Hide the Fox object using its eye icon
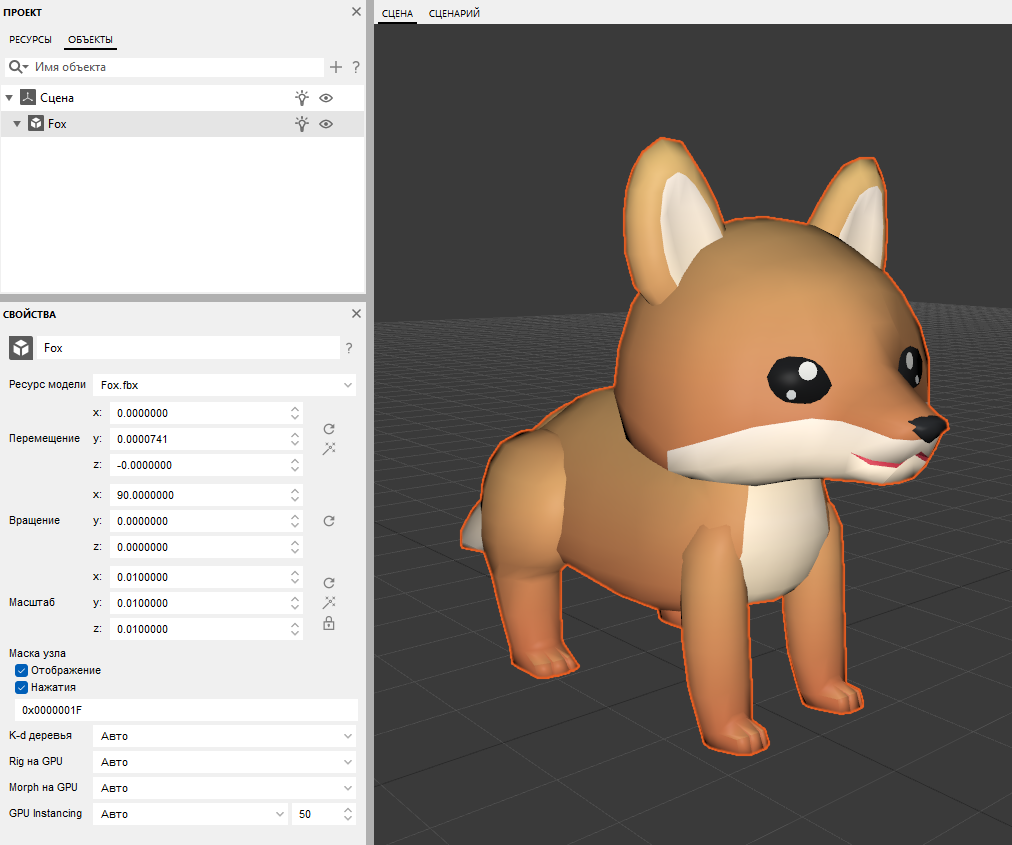Image resolution: width=1012 pixels, height=845 pixels. click(x=326, y=123)
